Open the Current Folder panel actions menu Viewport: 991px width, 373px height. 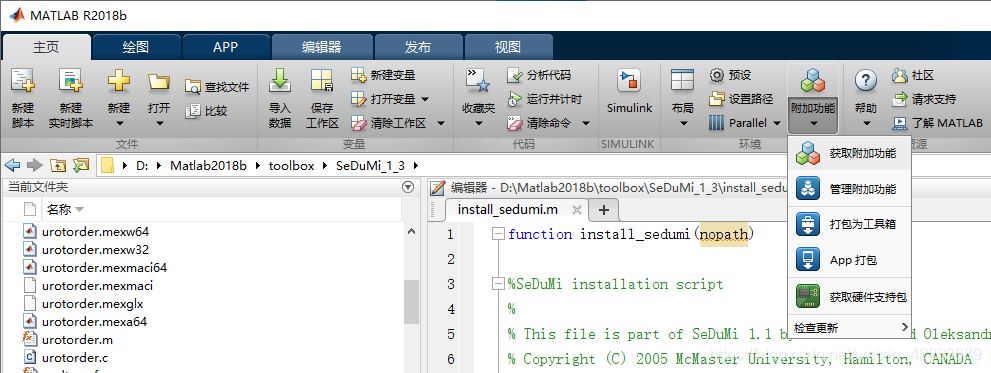(408, 187)
